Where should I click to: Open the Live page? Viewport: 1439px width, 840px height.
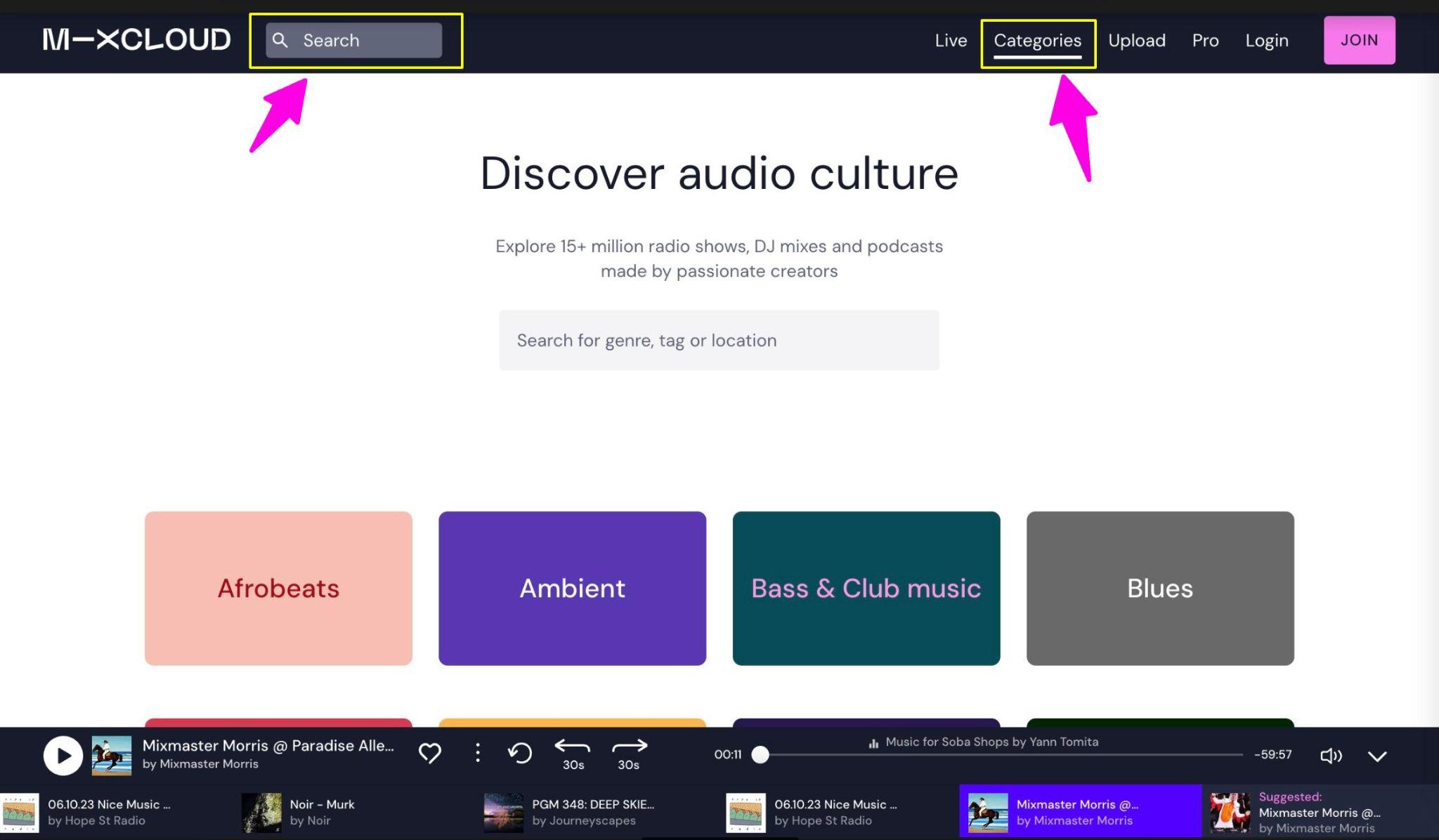(x=951, y=40)
